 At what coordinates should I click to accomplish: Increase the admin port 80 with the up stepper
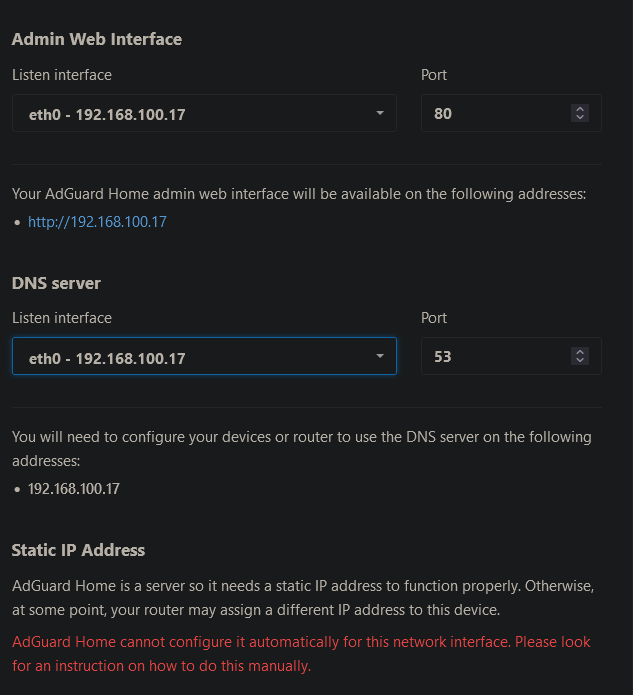(580, 109)
